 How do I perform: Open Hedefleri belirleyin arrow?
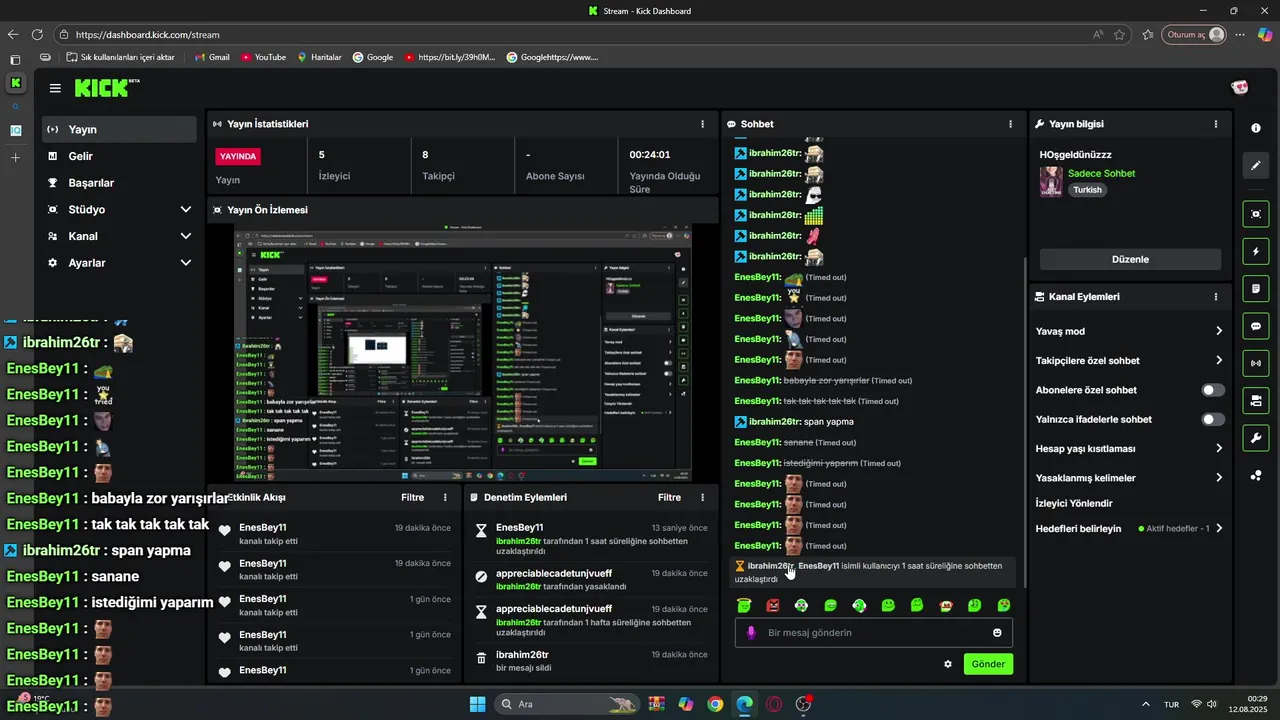1219,528
